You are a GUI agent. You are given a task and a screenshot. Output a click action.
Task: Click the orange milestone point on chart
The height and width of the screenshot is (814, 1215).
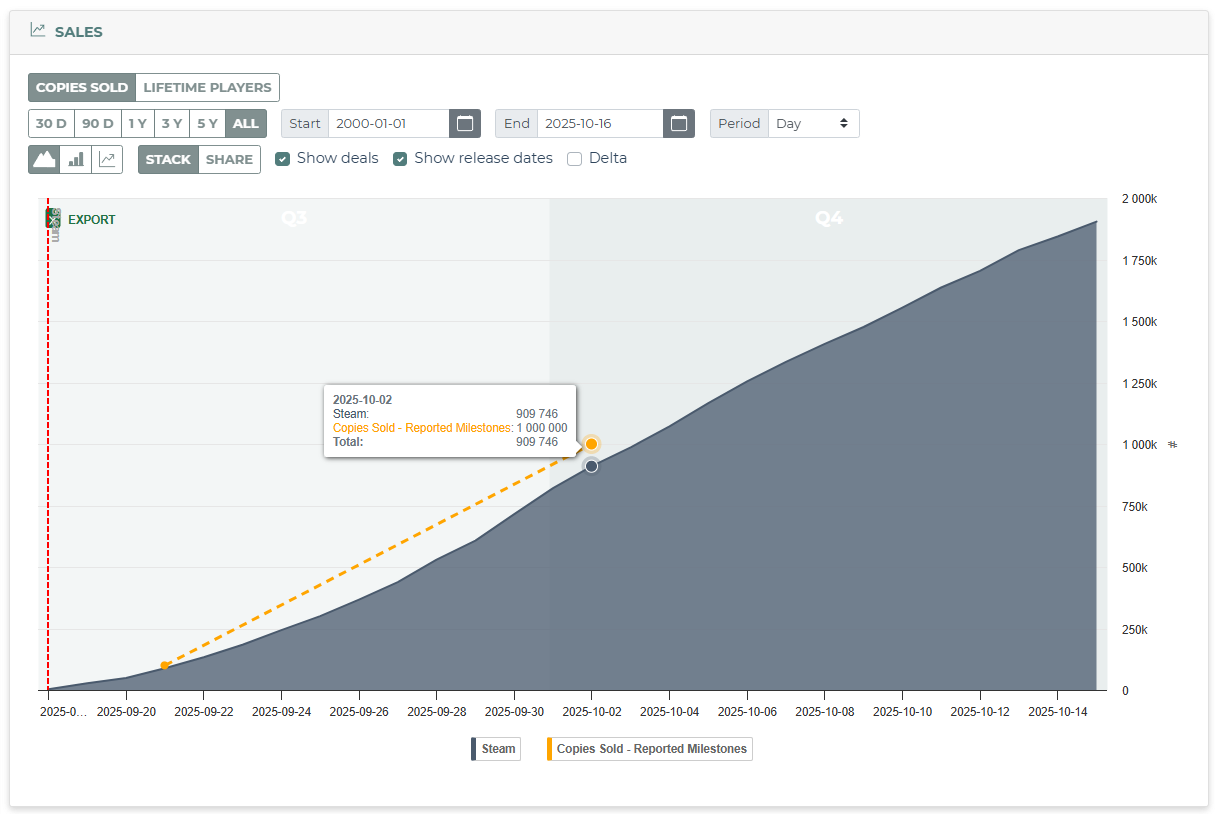tap(592, 444)
